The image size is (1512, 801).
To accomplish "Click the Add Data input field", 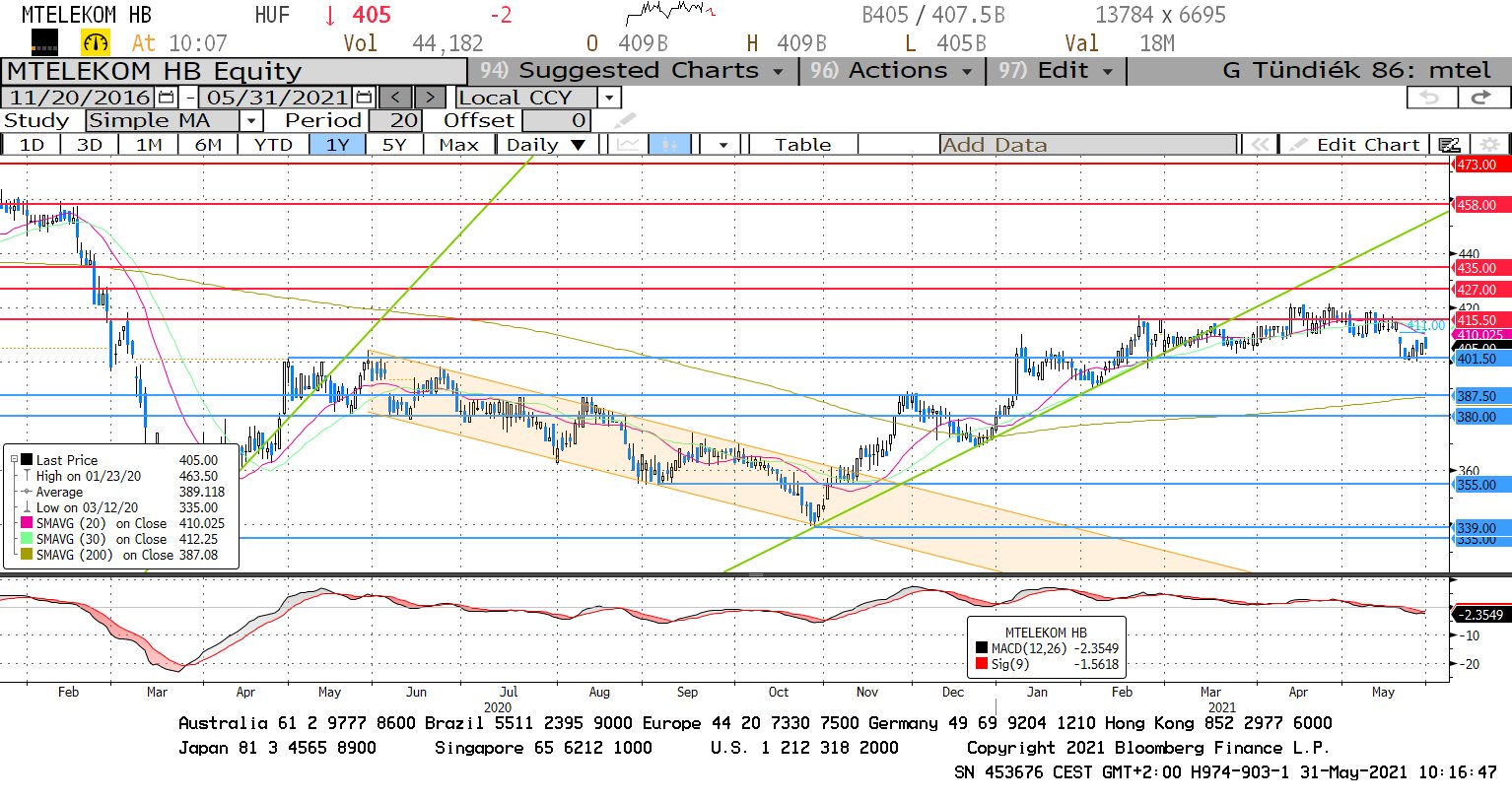I will pyautogui.click(x=1088, y=145).
